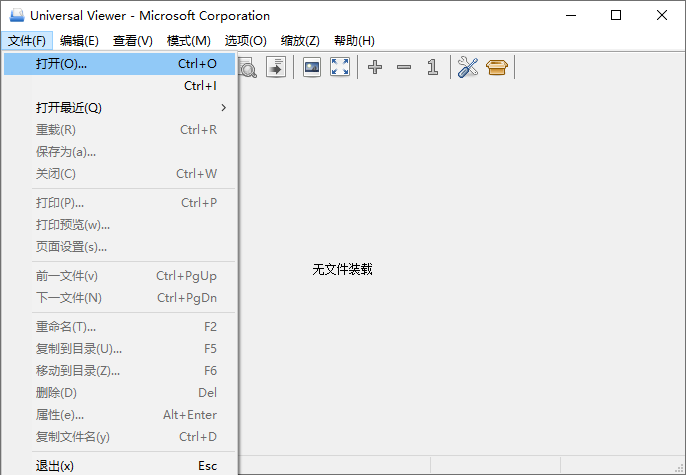
Task: Open the 模式(M) menu
Action: coord(189,41)
